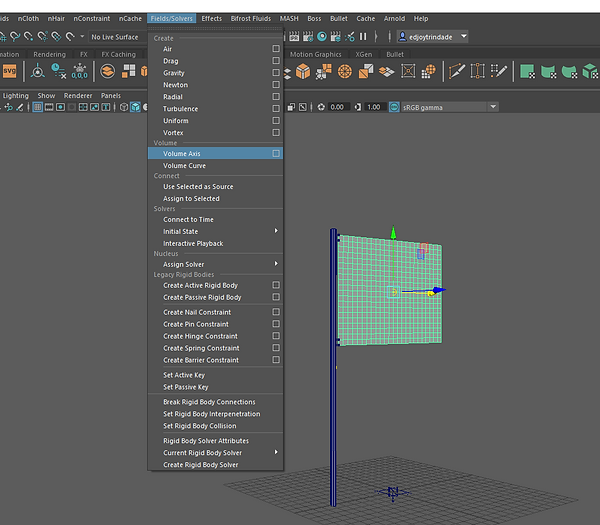Click the exposure value field 0.00
This screenshot has height=525, width=600.
tap(338, 107)
